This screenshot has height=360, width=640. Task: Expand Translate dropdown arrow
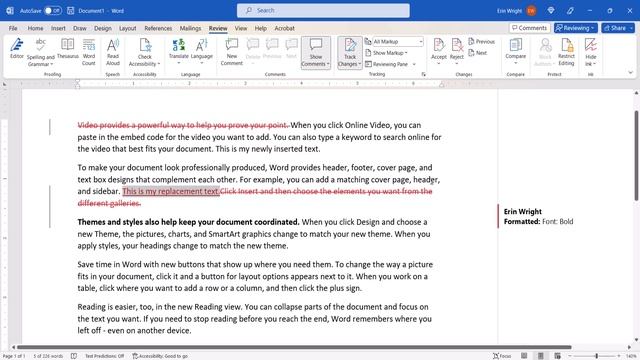point(178,63)
